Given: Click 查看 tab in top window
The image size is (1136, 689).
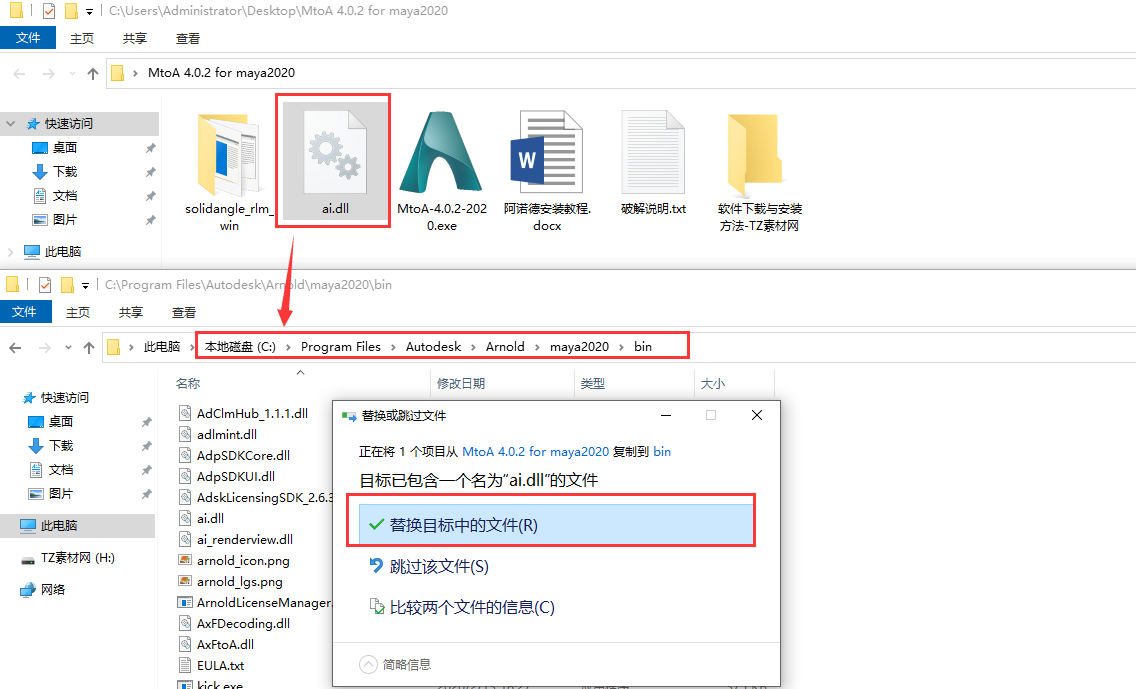Looking at the screenshot, I should 188,38.
